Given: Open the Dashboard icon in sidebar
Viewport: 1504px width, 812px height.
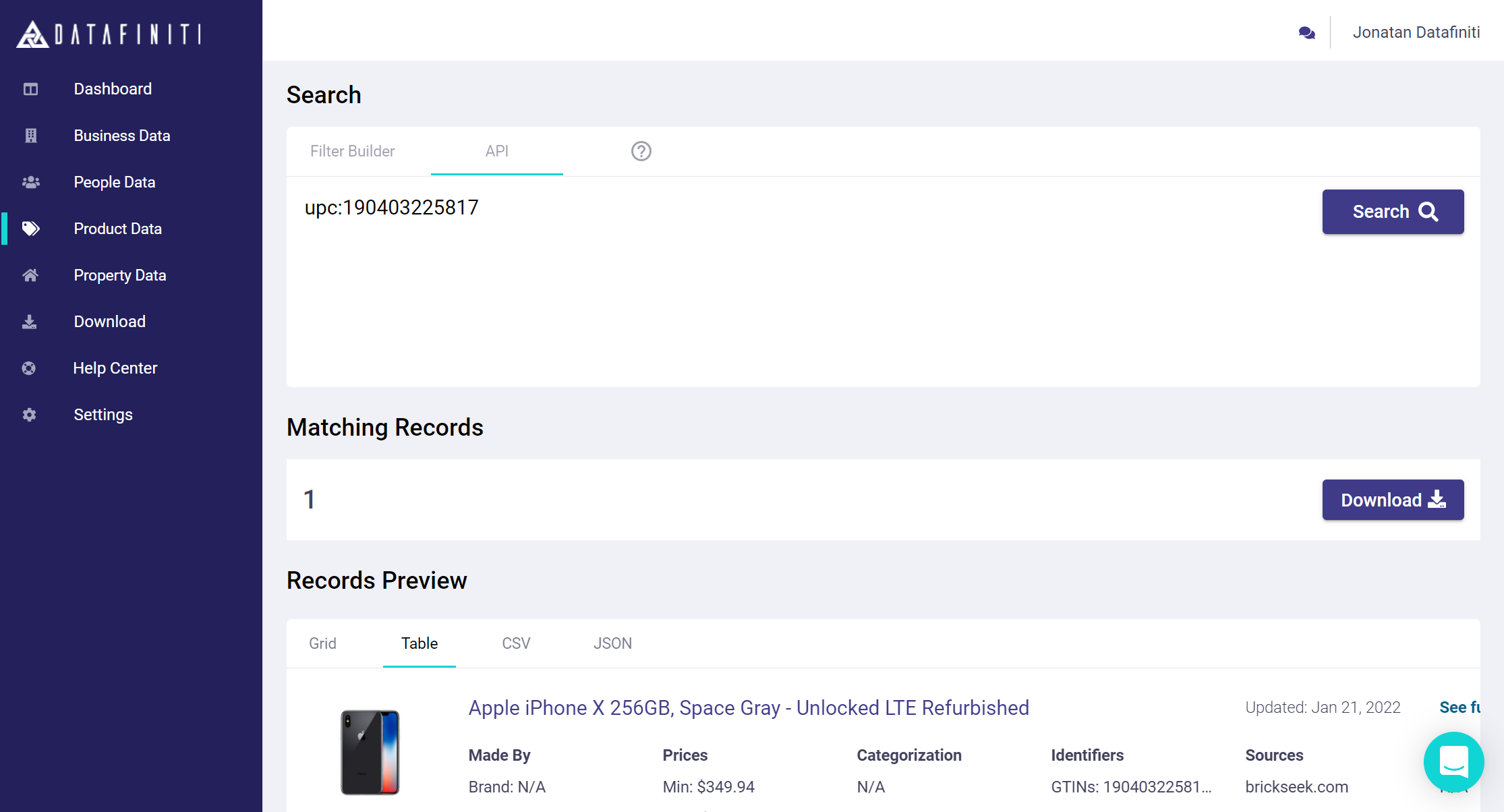Looking at the screenshot, I should [30, 89].
